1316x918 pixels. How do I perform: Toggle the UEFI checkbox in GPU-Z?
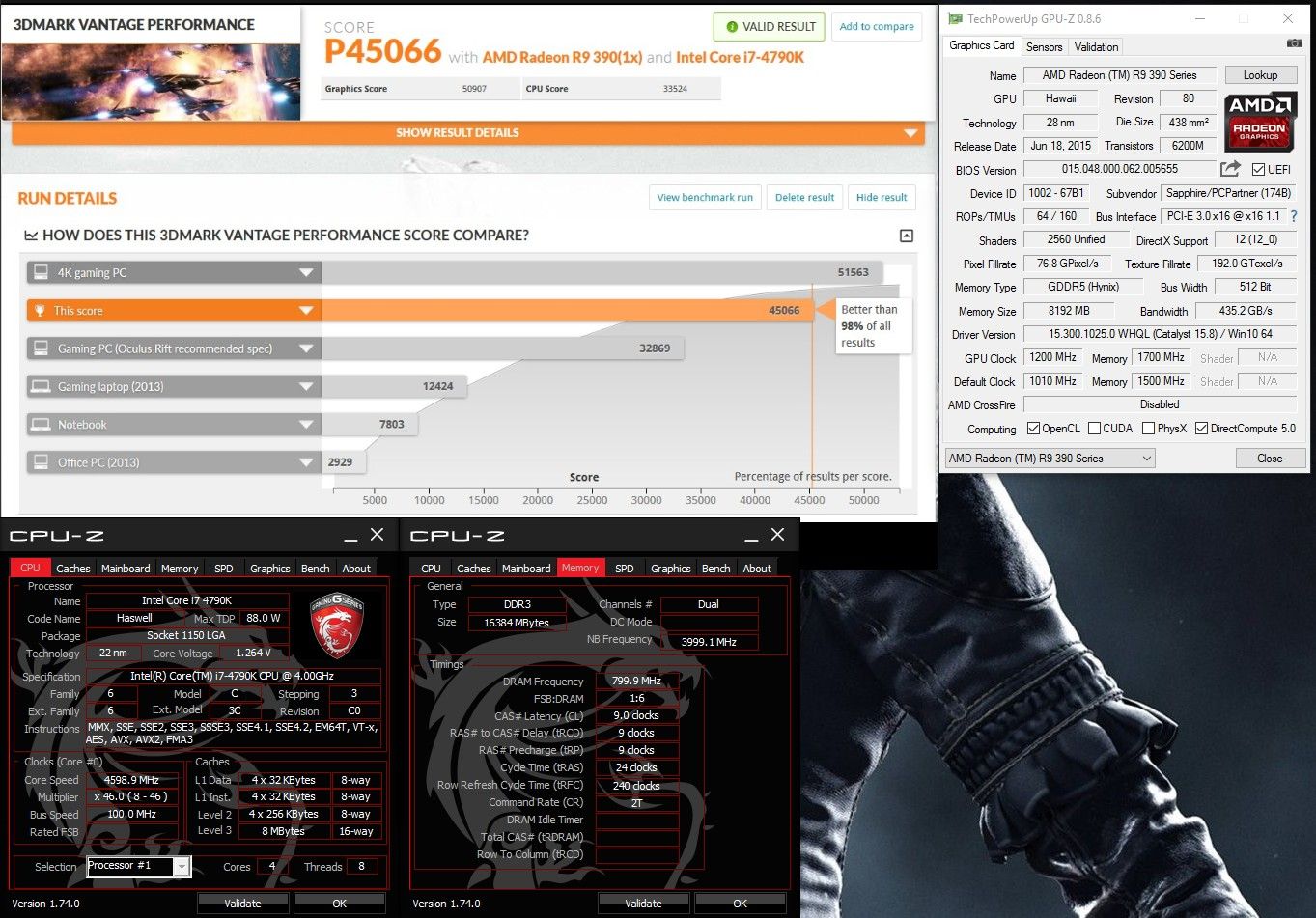click(x=1258, y=169)
